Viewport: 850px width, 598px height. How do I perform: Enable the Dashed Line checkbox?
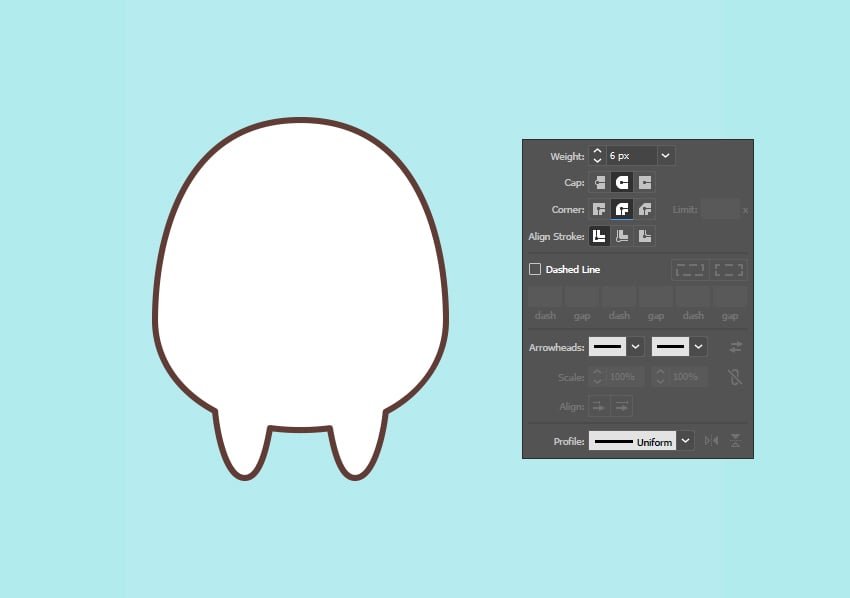coord(535,269)
